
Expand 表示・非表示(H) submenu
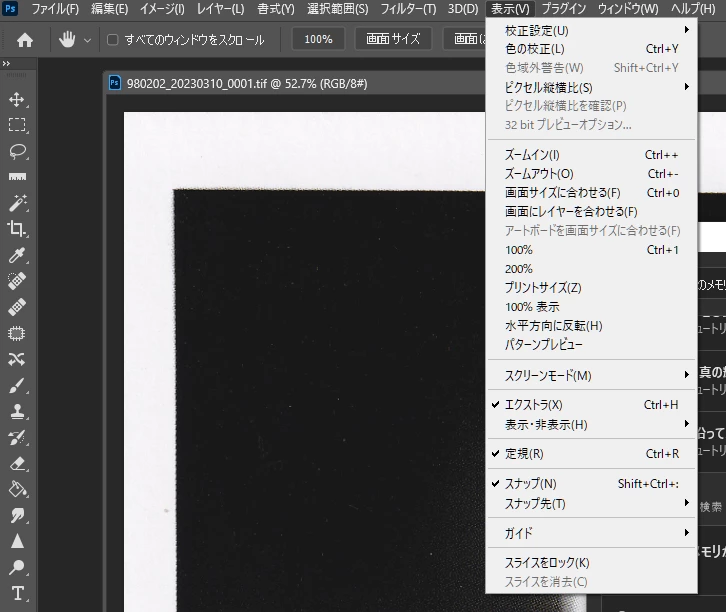pyautogui.click(x=591, y=425)
